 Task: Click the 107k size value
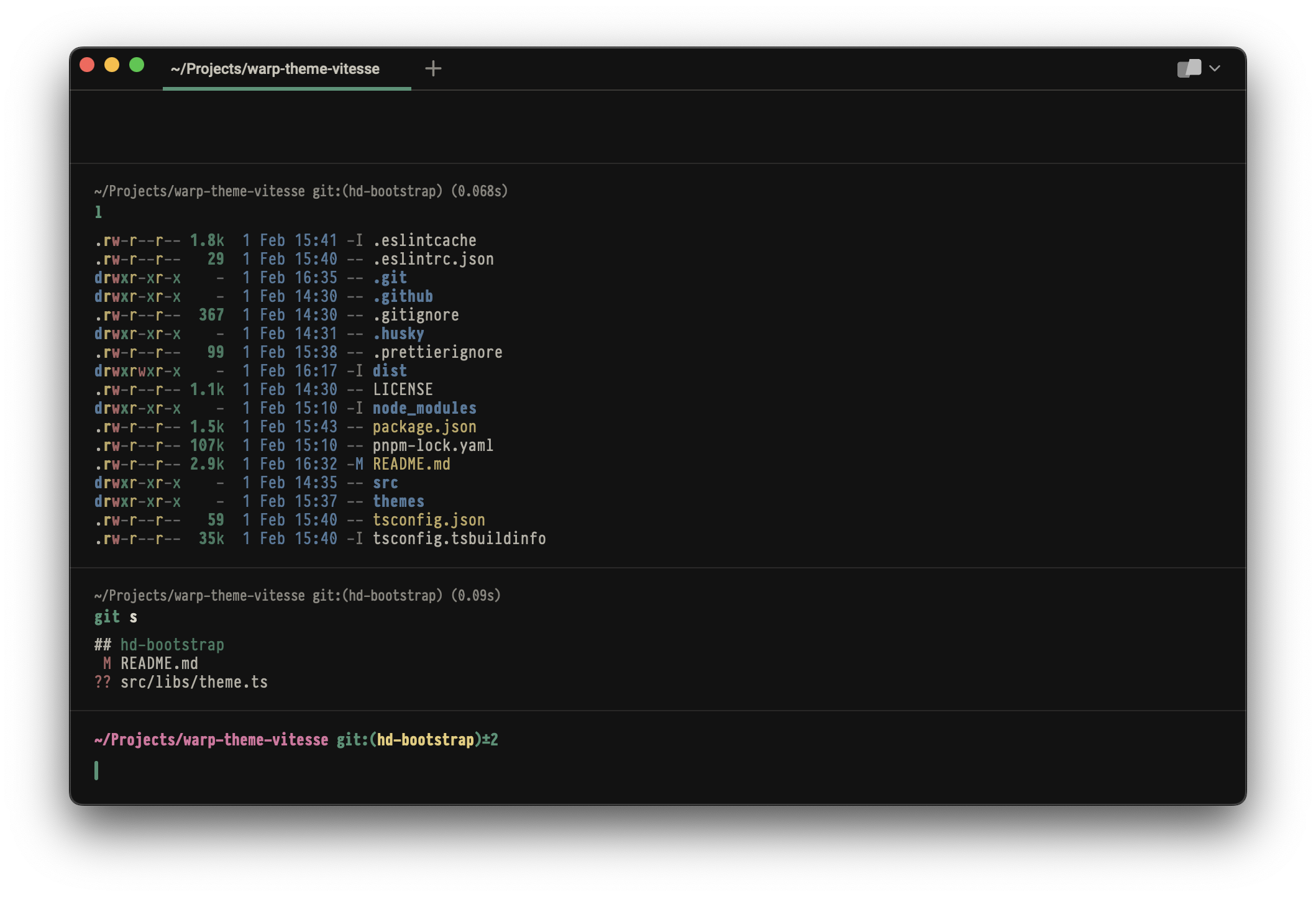coord(208,445)
